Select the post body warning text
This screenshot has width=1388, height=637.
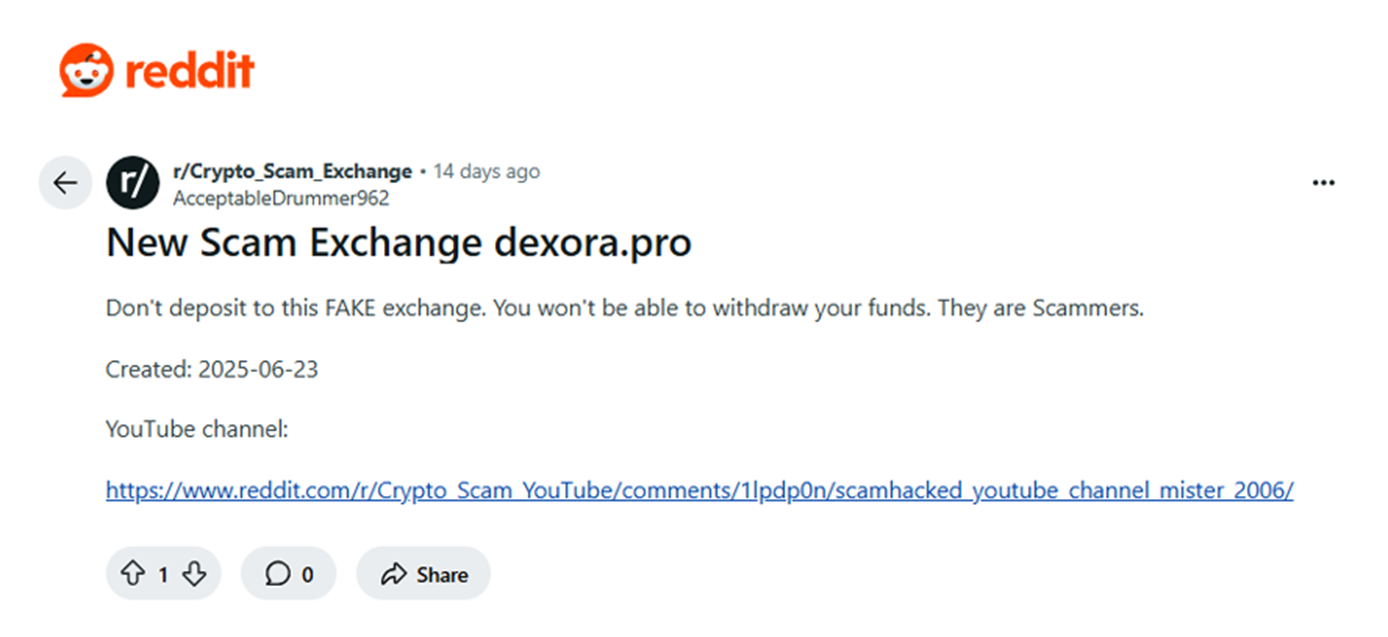coord(623,307)
